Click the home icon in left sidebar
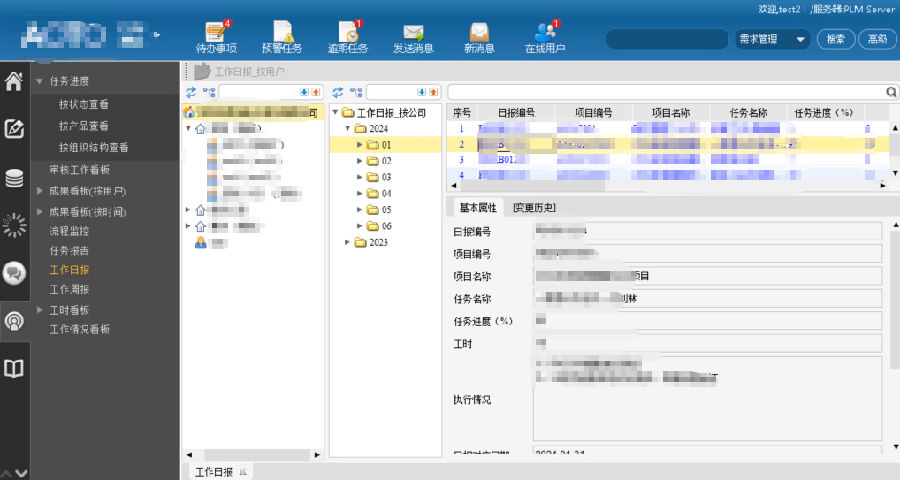 coord(14,82)
